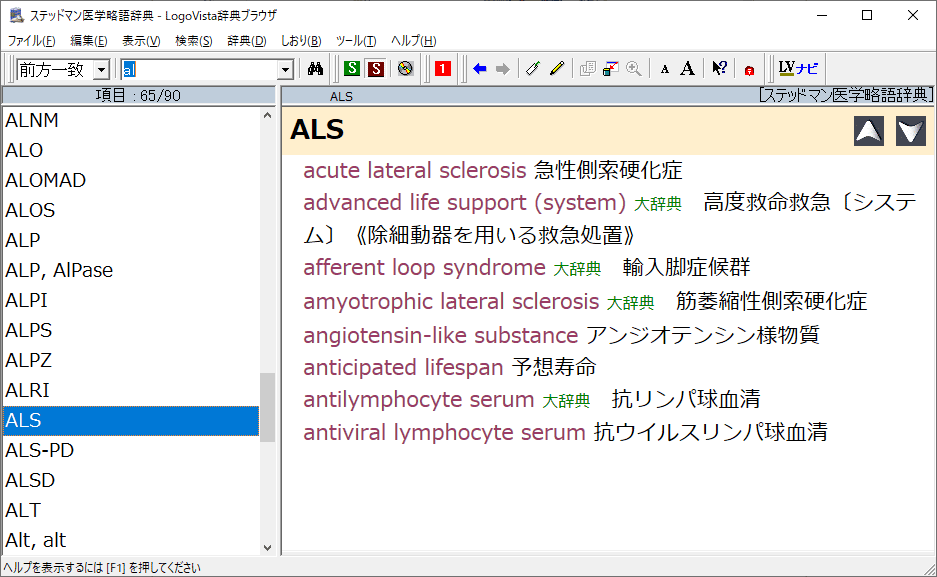Image resolution: width=937 pixels, height=577 pixels.
Task: Click the binoculars search icon
Action: [316, 69]
